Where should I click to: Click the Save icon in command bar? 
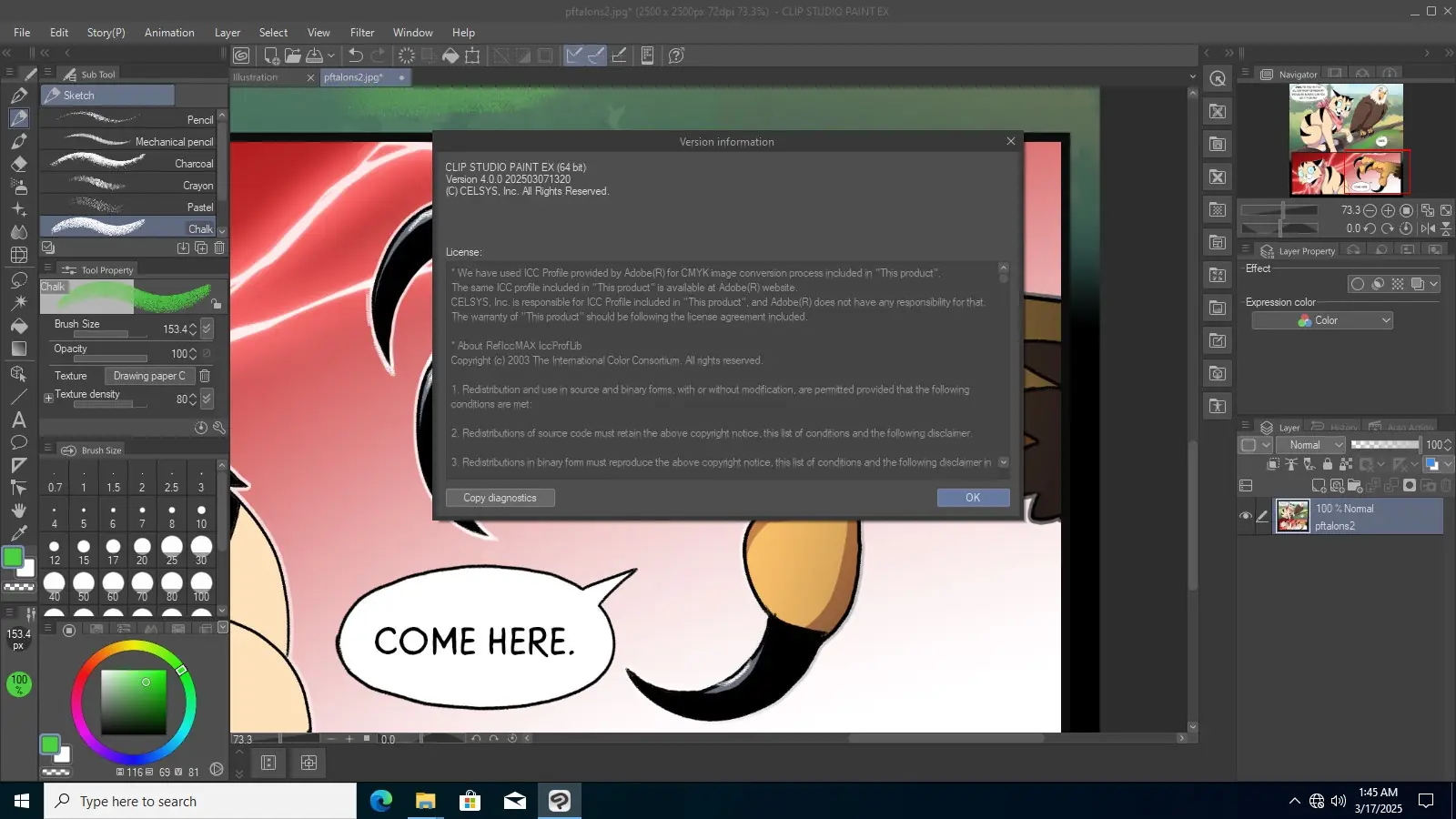(x=314, y=56)
